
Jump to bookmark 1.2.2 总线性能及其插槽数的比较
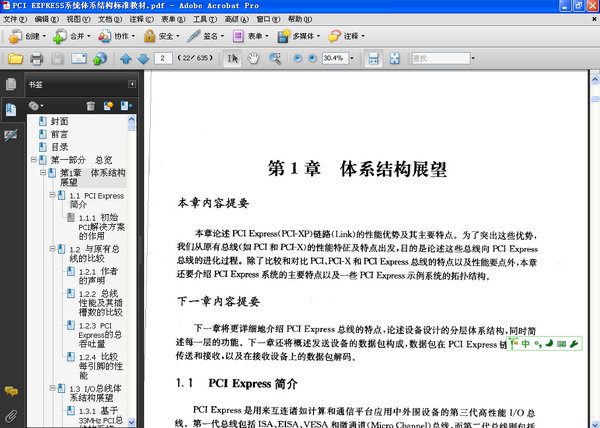[x=101, y=303]
